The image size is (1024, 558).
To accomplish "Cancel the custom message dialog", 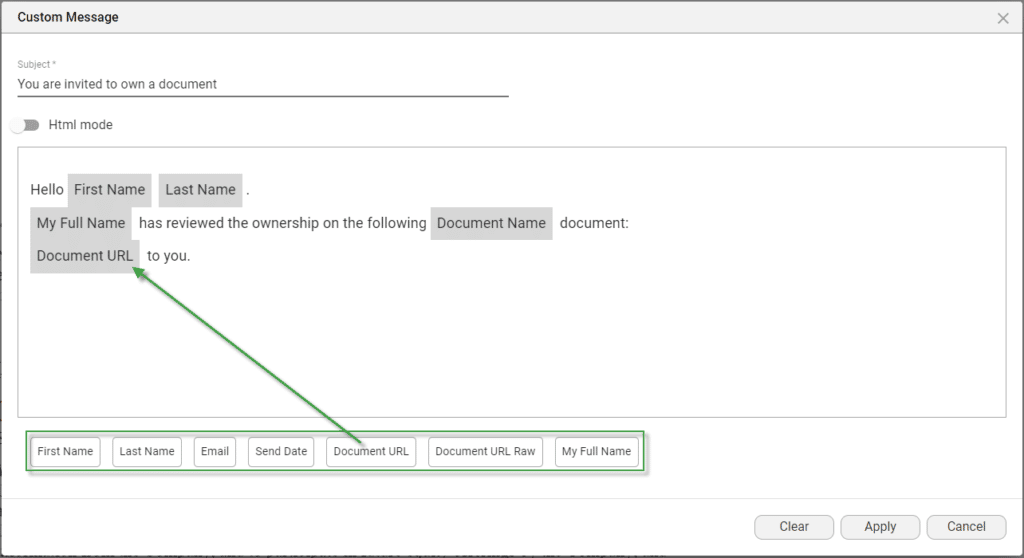I will click(966, 526).
